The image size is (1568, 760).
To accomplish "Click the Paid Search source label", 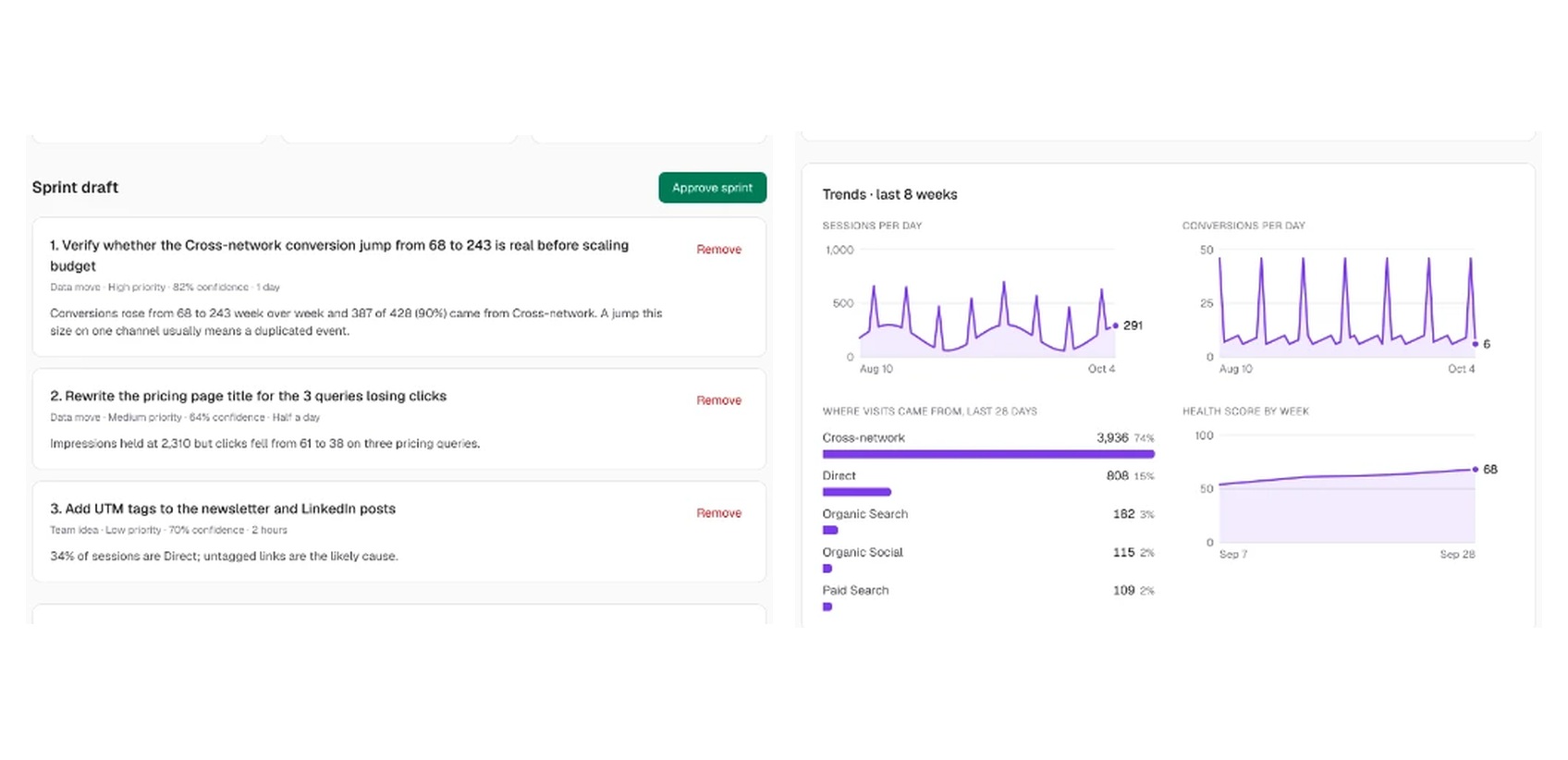I will [855, 590].
